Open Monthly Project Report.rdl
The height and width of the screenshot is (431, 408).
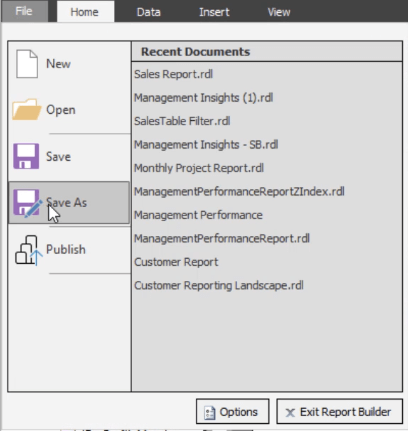199,168
